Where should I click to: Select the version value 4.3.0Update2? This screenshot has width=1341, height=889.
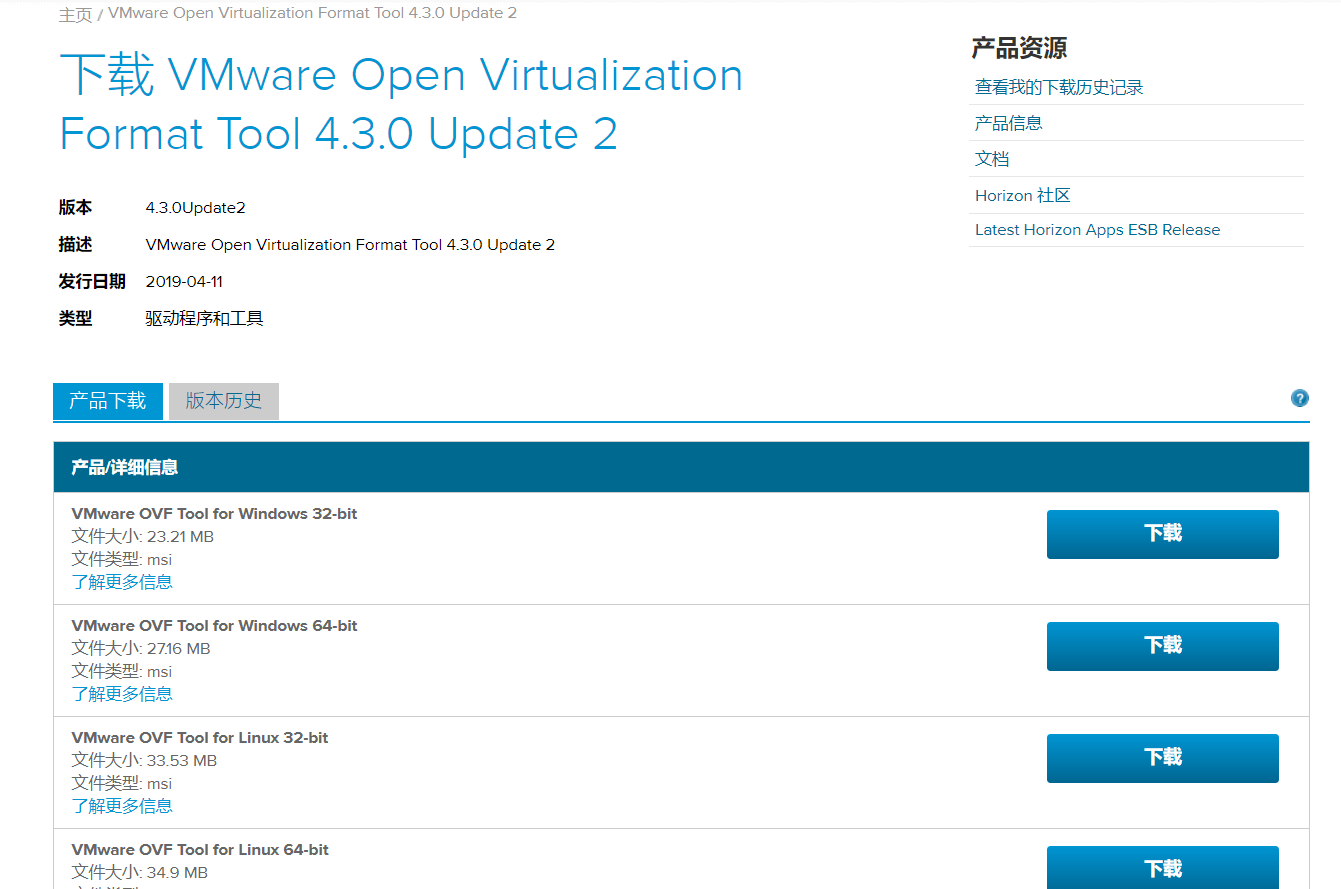pyautogui.click(x=196, y=208)
